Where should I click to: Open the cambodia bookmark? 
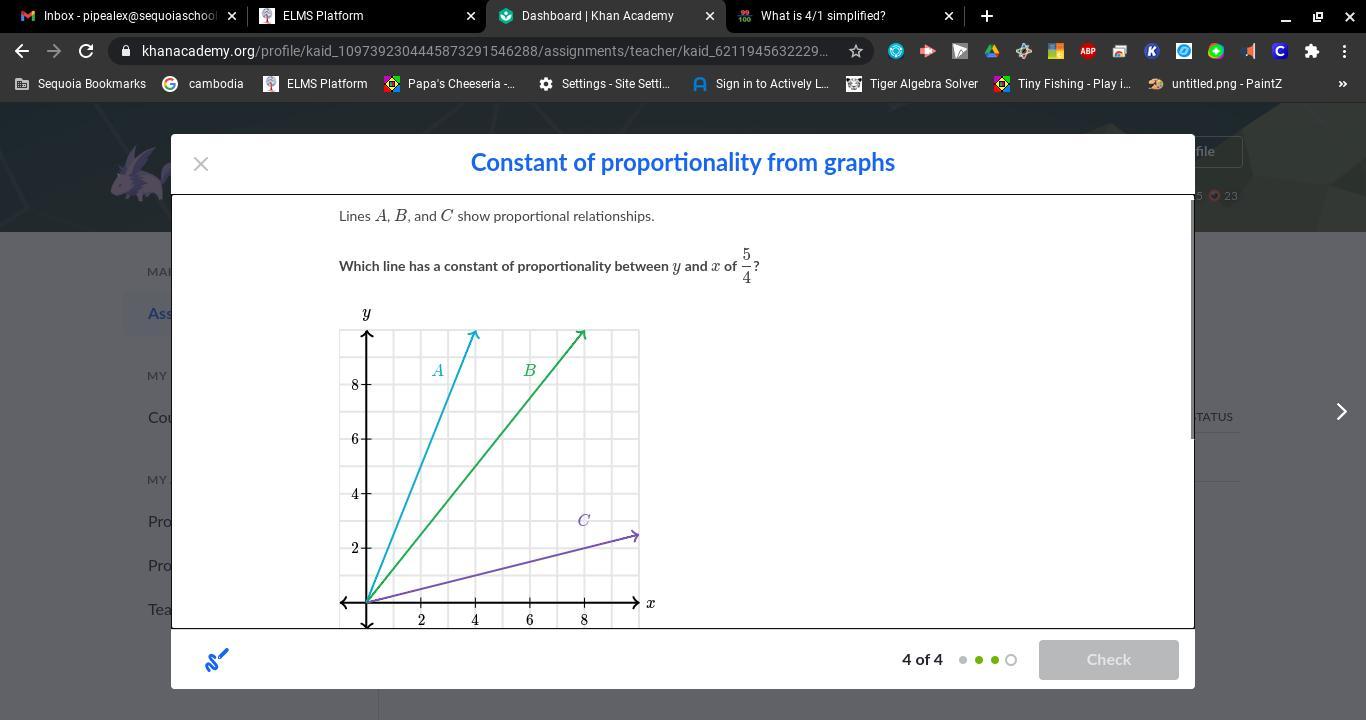point(204,84)
